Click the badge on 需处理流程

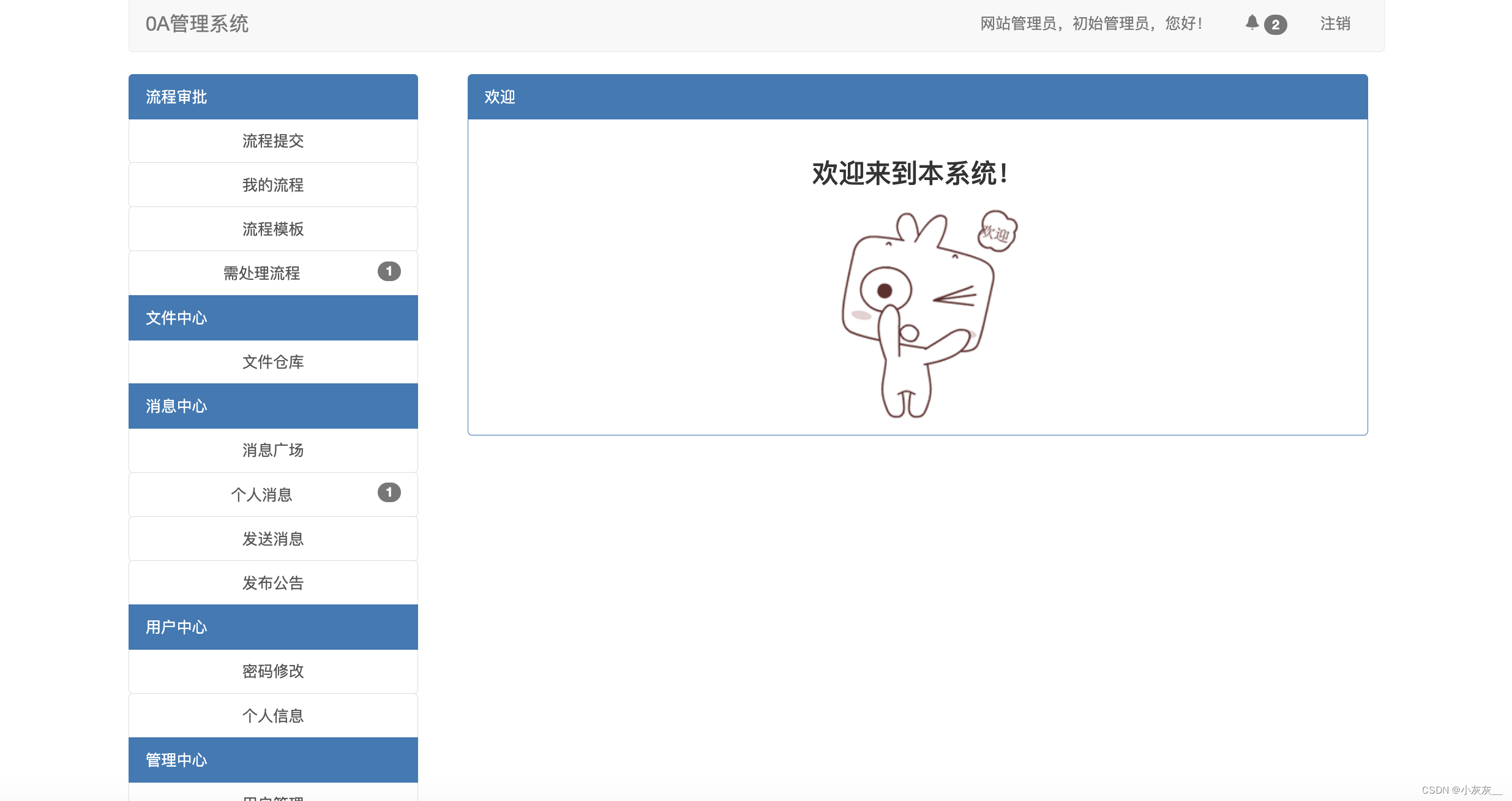point(389,271)
